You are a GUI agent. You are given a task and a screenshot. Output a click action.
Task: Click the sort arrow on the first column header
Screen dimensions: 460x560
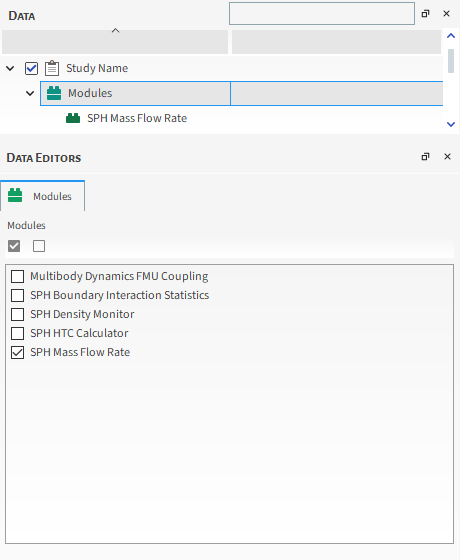115,31
